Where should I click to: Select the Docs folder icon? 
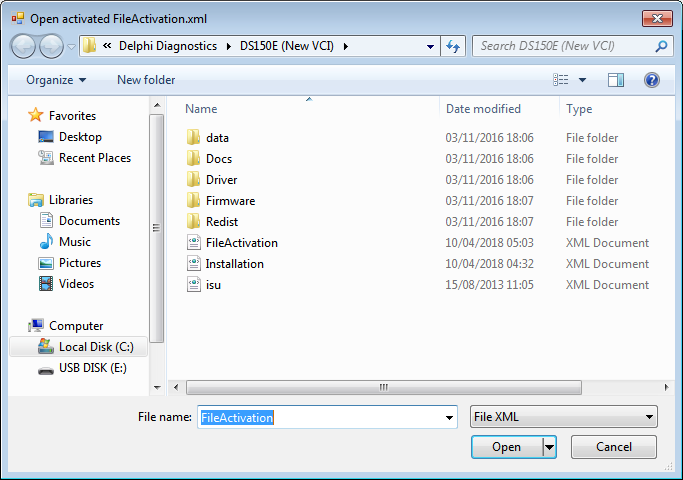coord(193,158)
